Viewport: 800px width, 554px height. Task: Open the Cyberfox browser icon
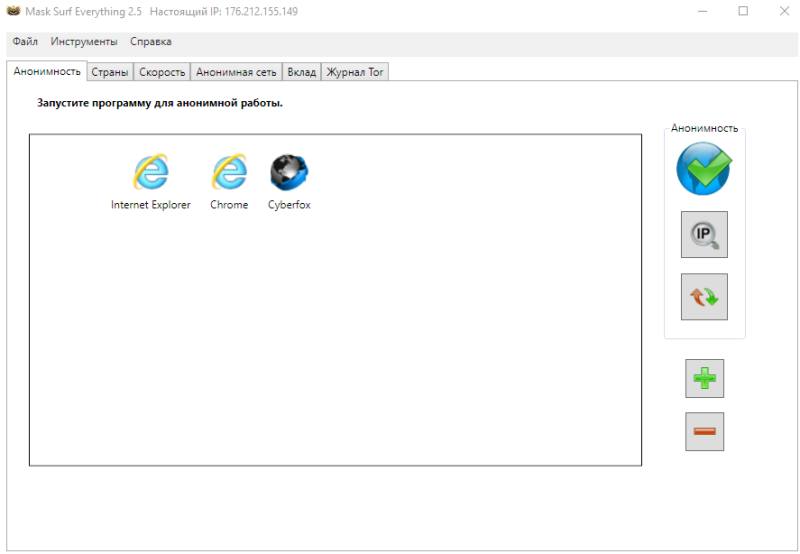pos(289,174)
